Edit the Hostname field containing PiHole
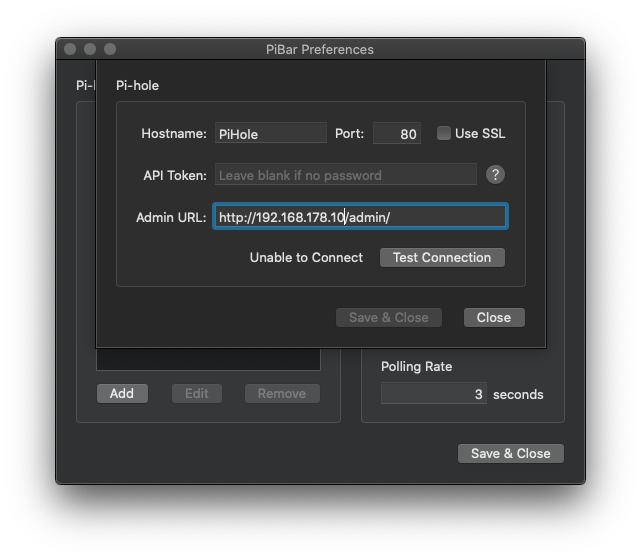 point(271,133)
